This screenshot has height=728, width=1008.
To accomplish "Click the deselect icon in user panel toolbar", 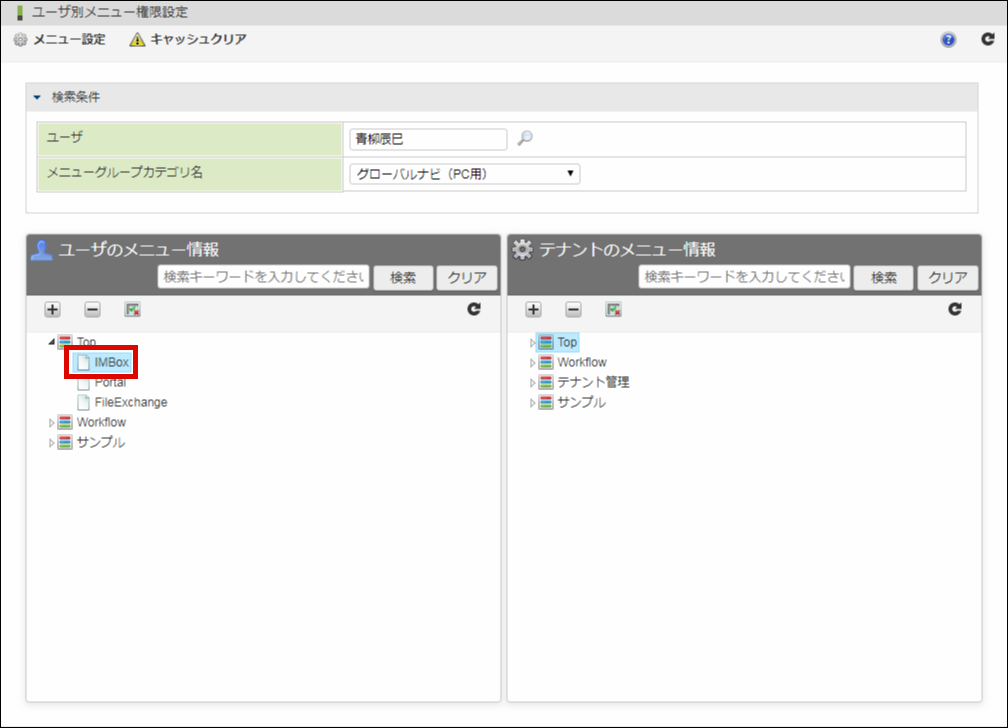I will coord(132,310).
